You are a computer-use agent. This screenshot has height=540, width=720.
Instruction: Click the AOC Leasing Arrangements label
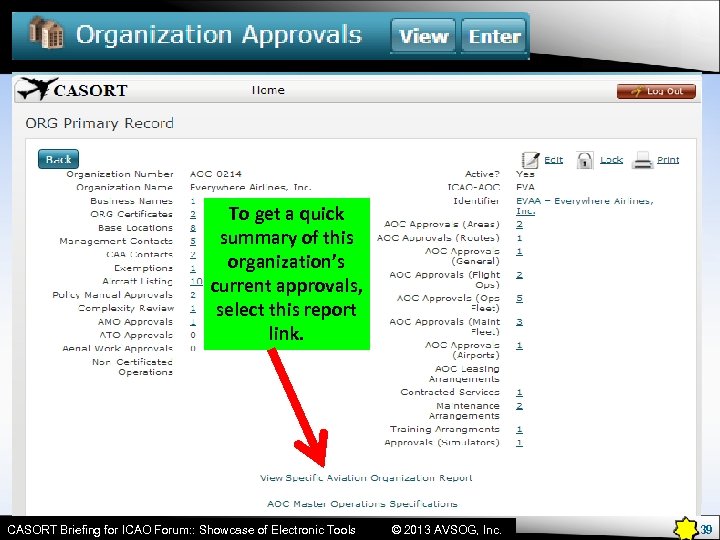pyautogui.click(x=464, y=374)
